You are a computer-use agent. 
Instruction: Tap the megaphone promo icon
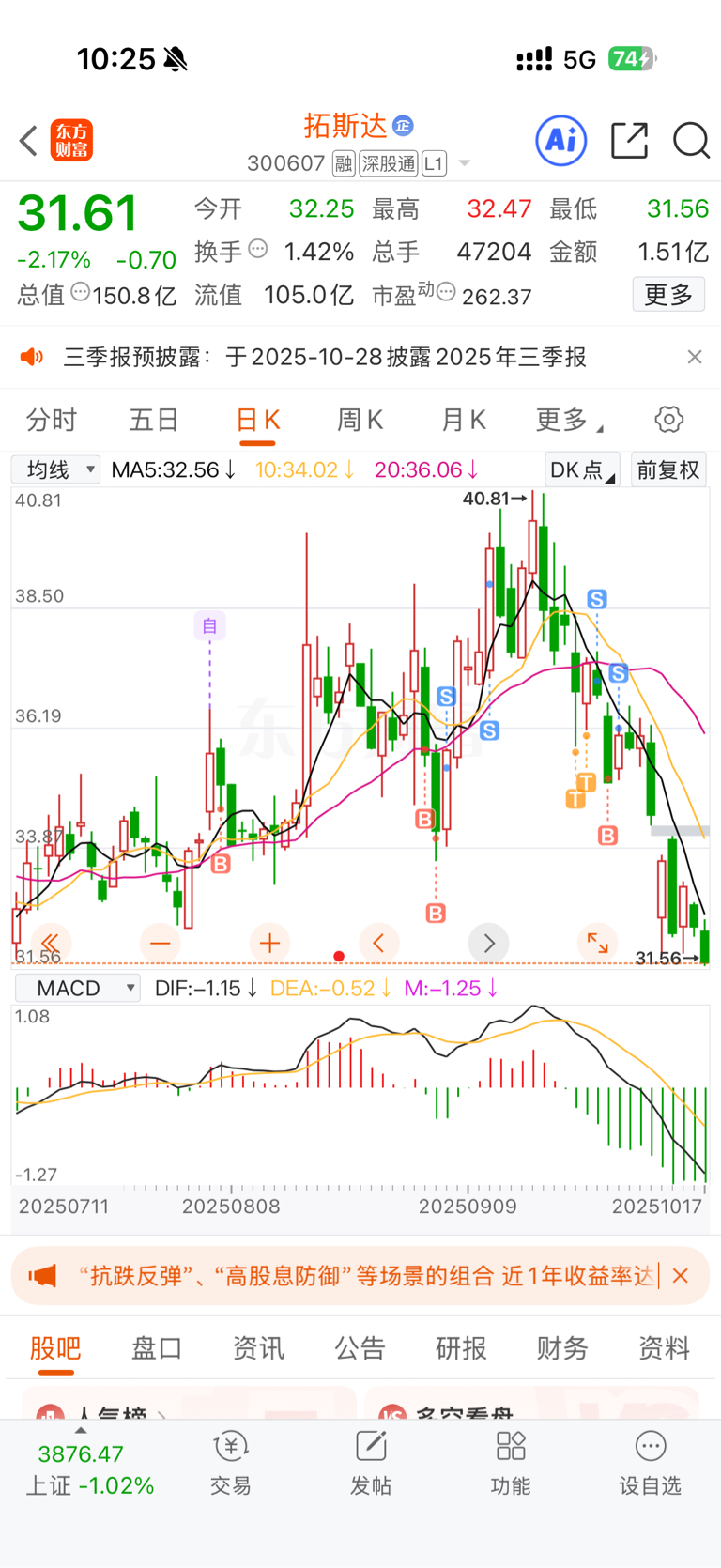click(42, 1276)
